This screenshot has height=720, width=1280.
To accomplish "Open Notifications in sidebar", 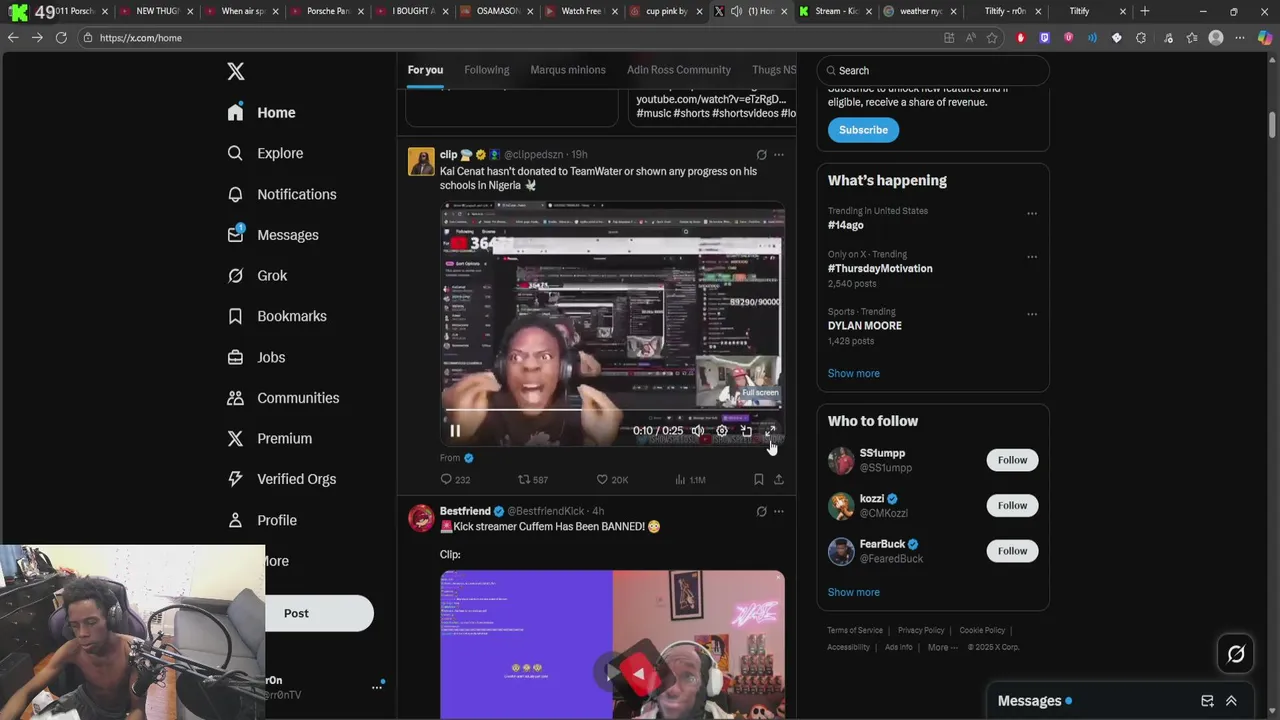I will tap(281, 194).
